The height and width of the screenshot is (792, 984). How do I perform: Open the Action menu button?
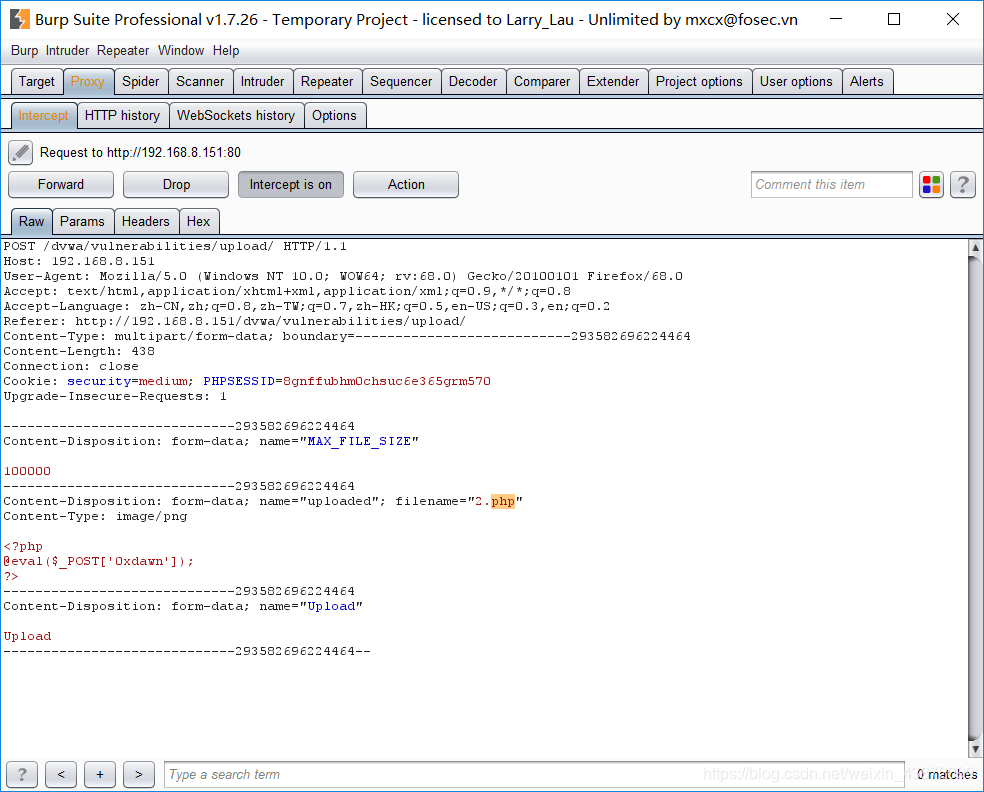(x=406, y=185)
